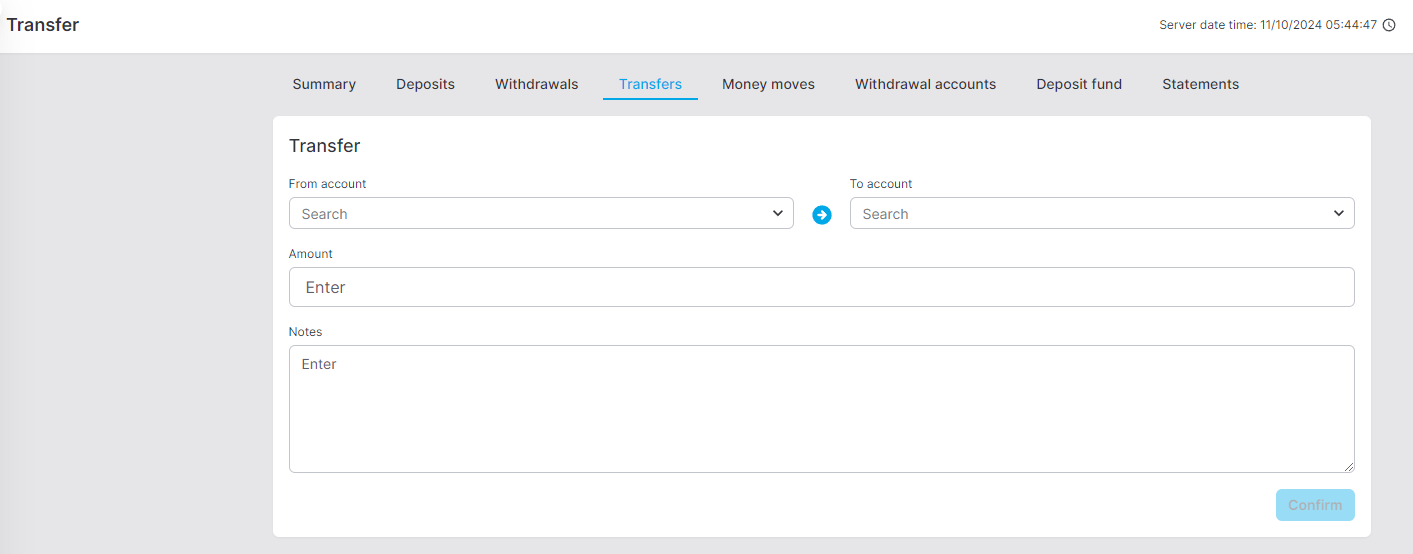Click inside the To account search box
Viewport: 1413px width, 554px height.
1102,213
